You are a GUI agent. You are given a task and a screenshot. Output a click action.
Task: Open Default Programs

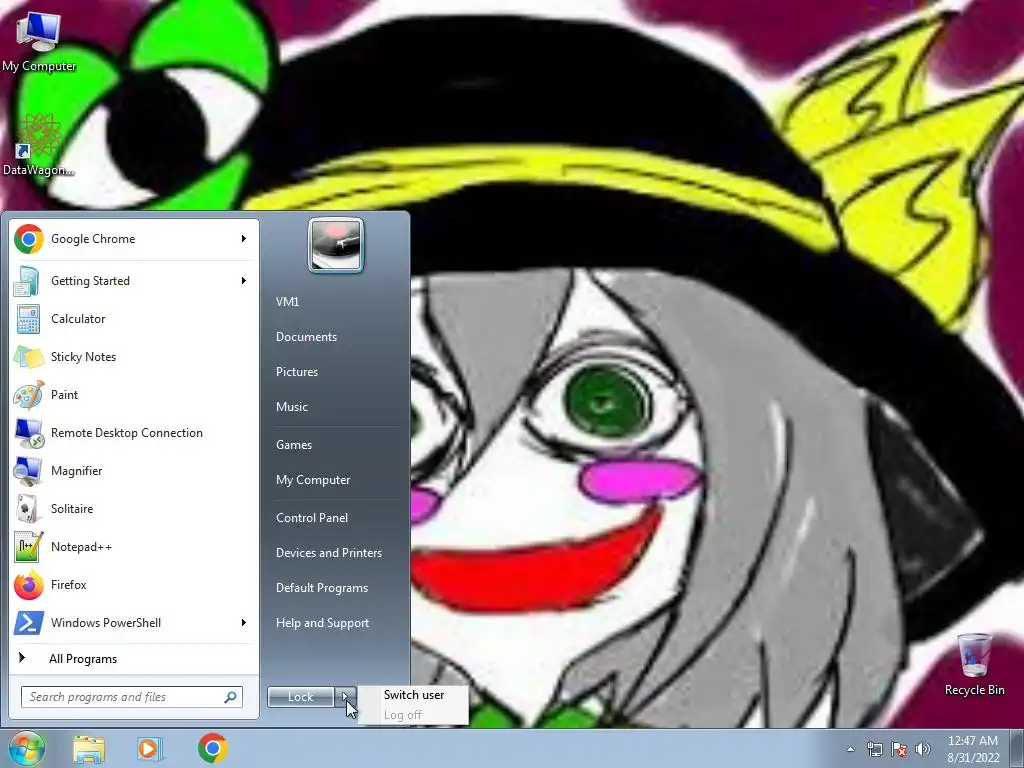coord(322,588)
